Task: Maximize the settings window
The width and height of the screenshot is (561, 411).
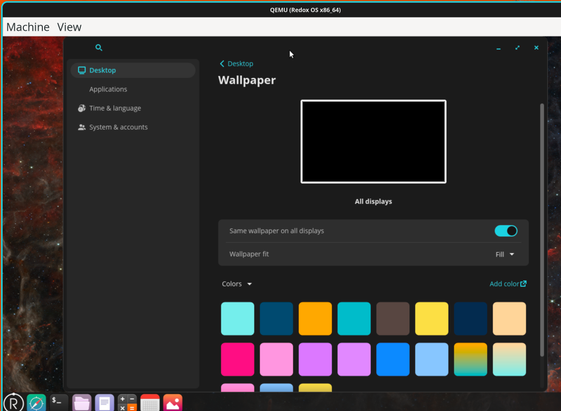Action: 517,48
